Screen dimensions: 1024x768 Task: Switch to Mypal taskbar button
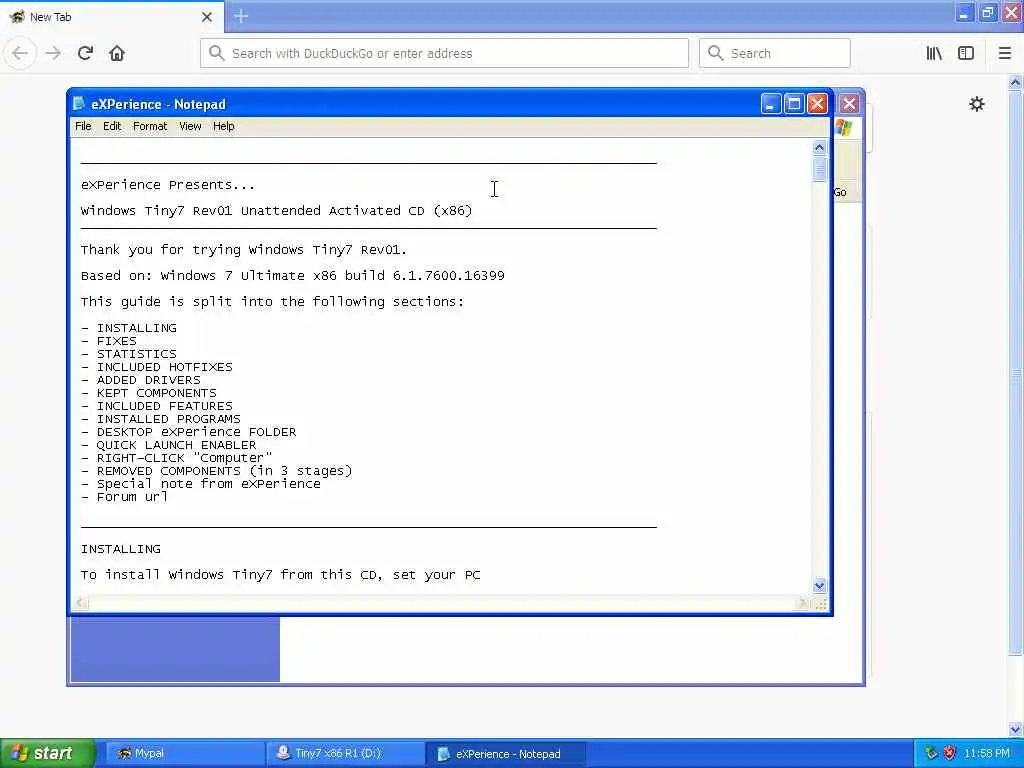pyautogui.click(x=185, y=753)
